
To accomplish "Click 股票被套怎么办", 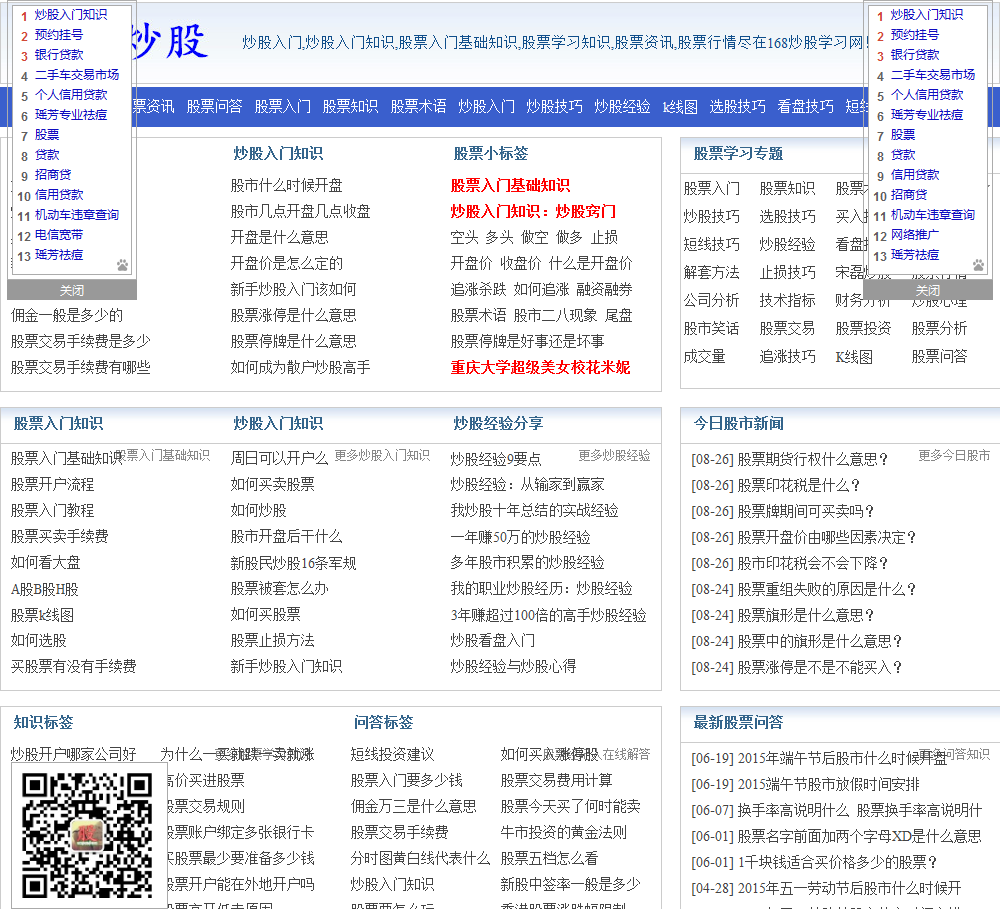I will [279, 589].
